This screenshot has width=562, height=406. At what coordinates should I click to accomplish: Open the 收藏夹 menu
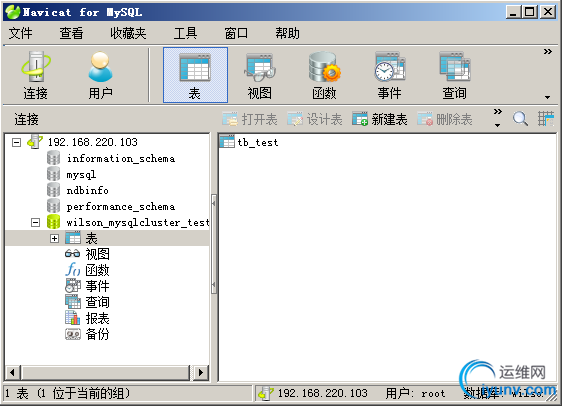tap(128, 33)
